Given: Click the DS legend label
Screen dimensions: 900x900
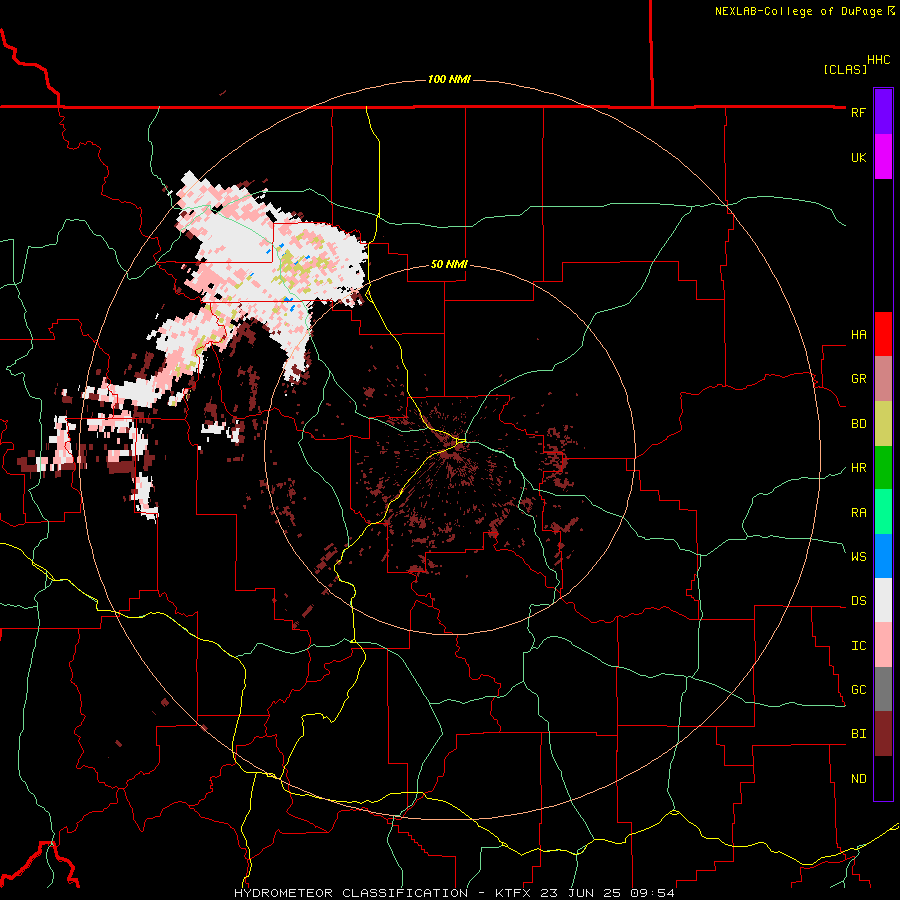Looking at the screenshot, I should [x=858, y=601].
